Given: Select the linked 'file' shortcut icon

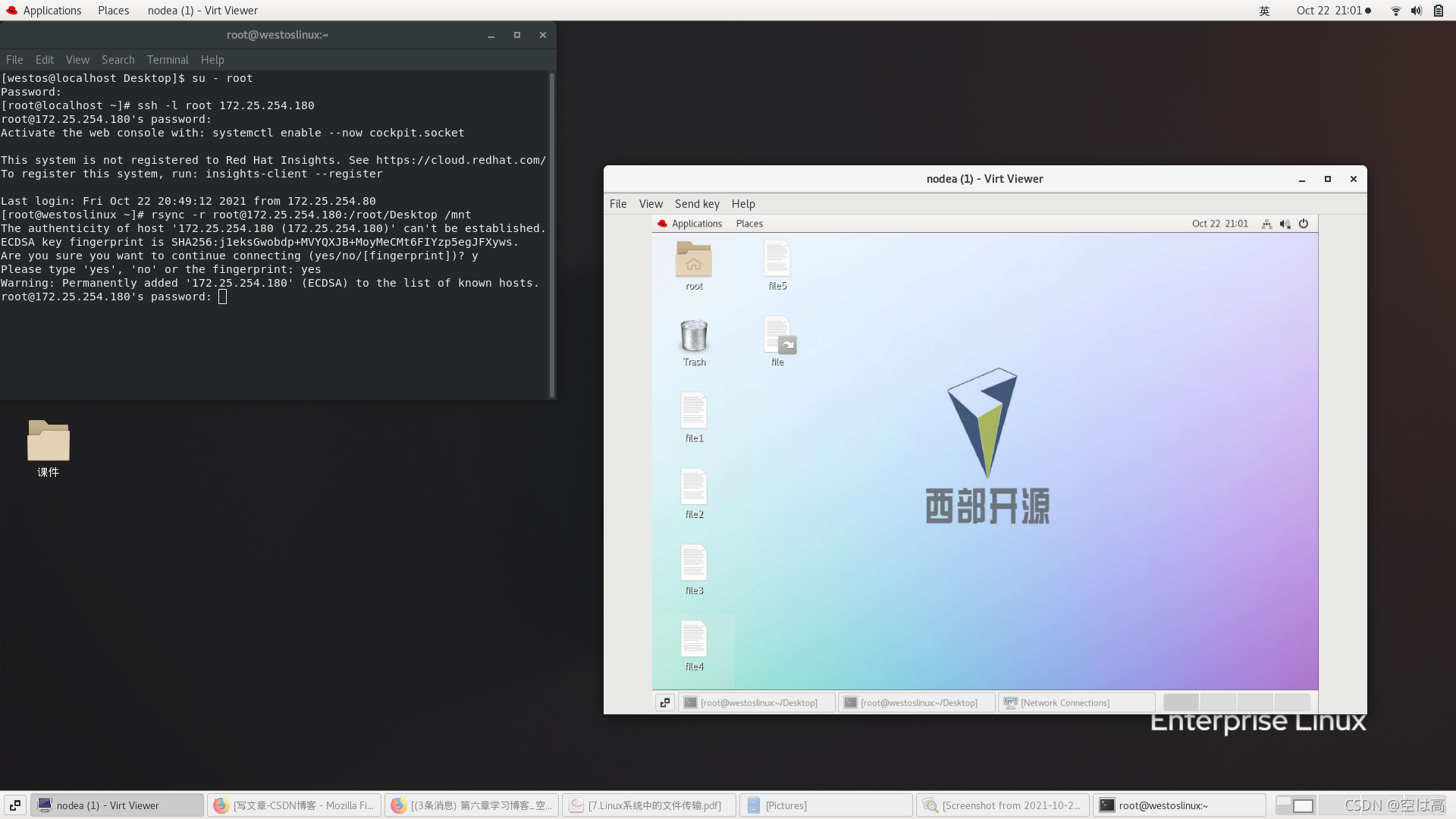Looking at the screenshot, I should [x=777, y=336].
